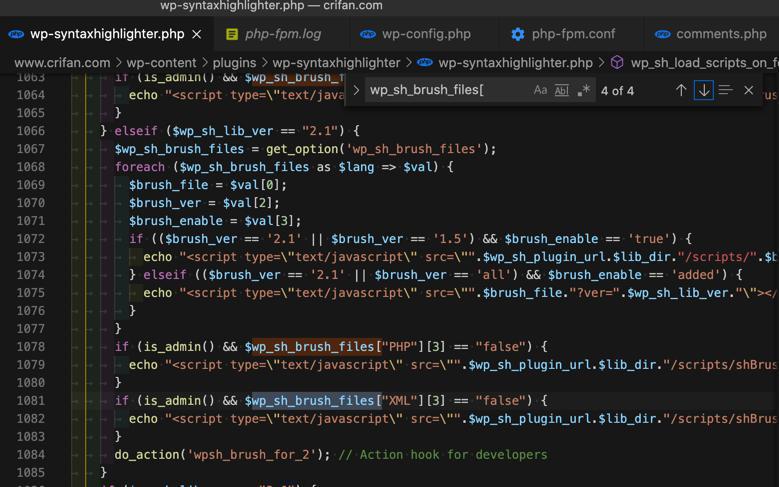Viewport: 779px width, 487px height.
Task: Click line number 1066 in gutter
Action: coord(31,131)
